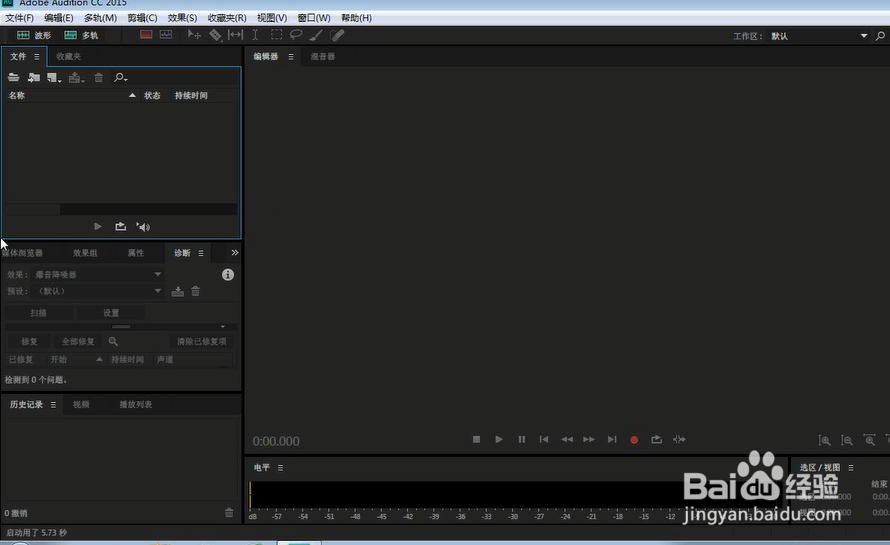Expand hidden panel tabs with double chevron

point(234,253)
